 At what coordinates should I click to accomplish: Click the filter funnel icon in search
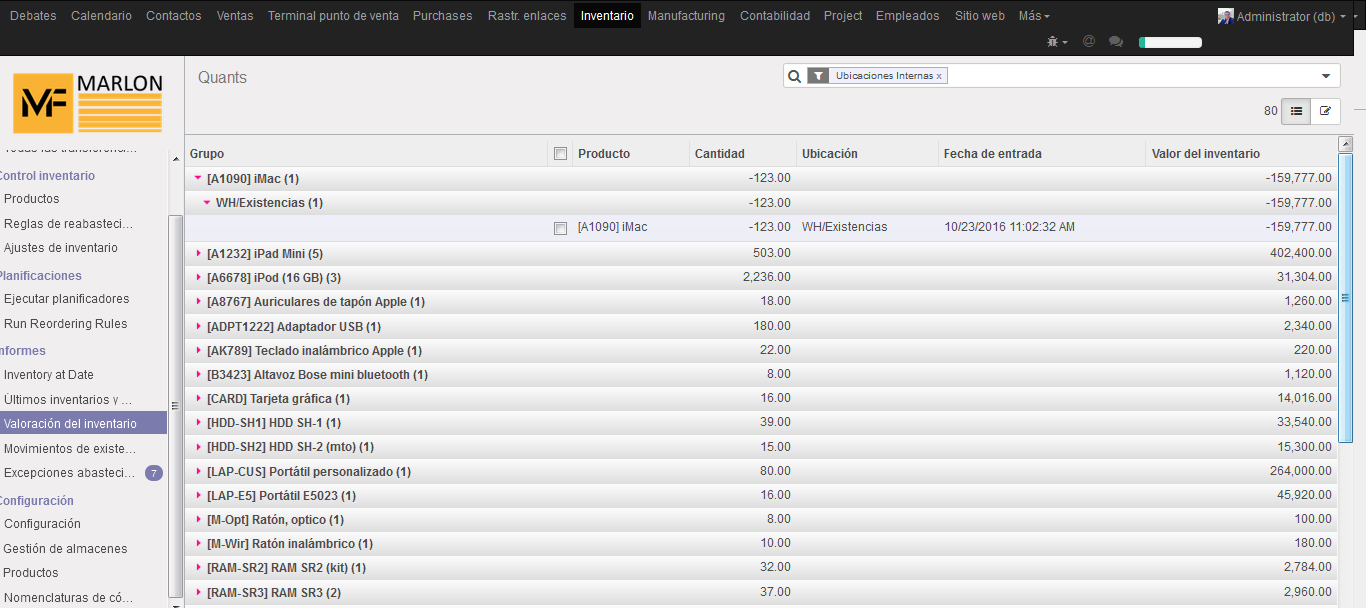(x=818, y=76)
